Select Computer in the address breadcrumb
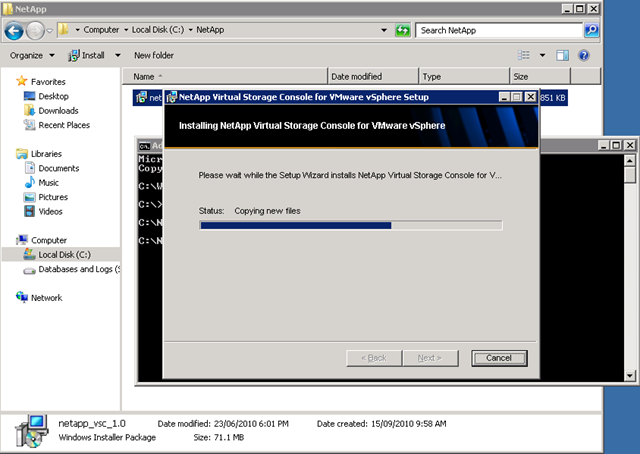Image resolution: width=640 pixels, height=454 pixels. click(x=101, y=30)
